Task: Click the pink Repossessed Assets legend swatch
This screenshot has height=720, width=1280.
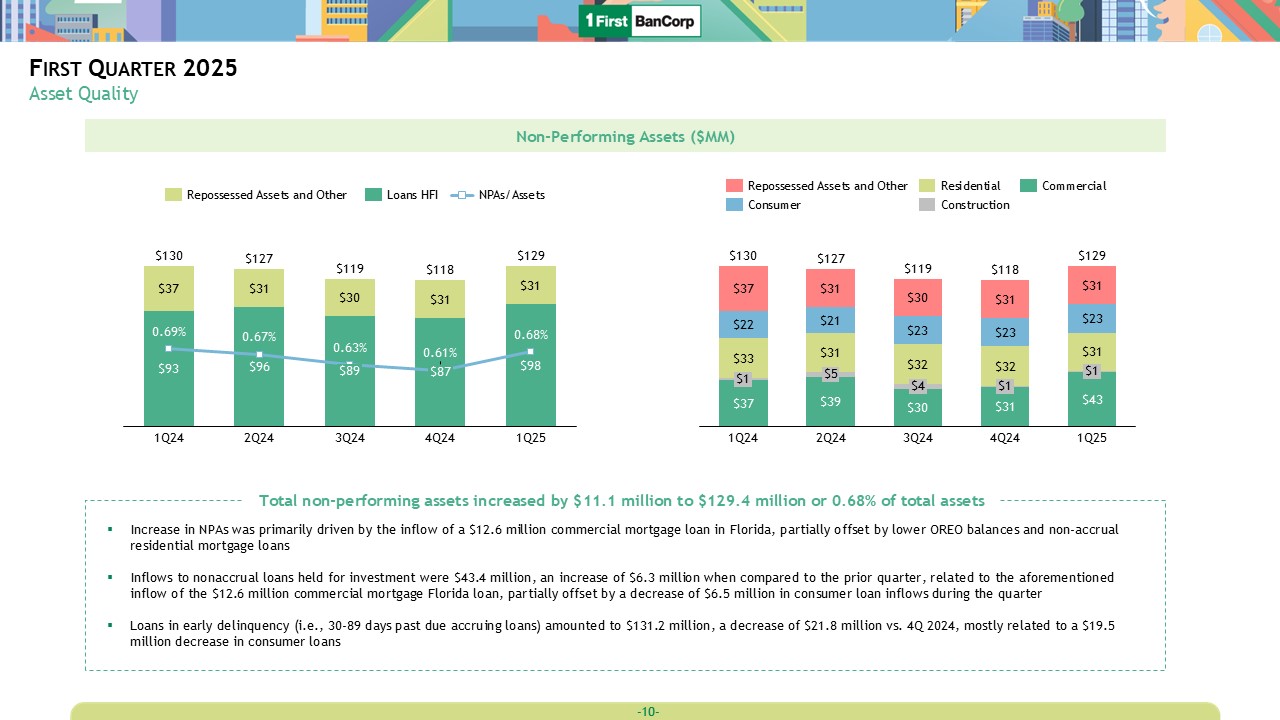Action: (734, 186)
